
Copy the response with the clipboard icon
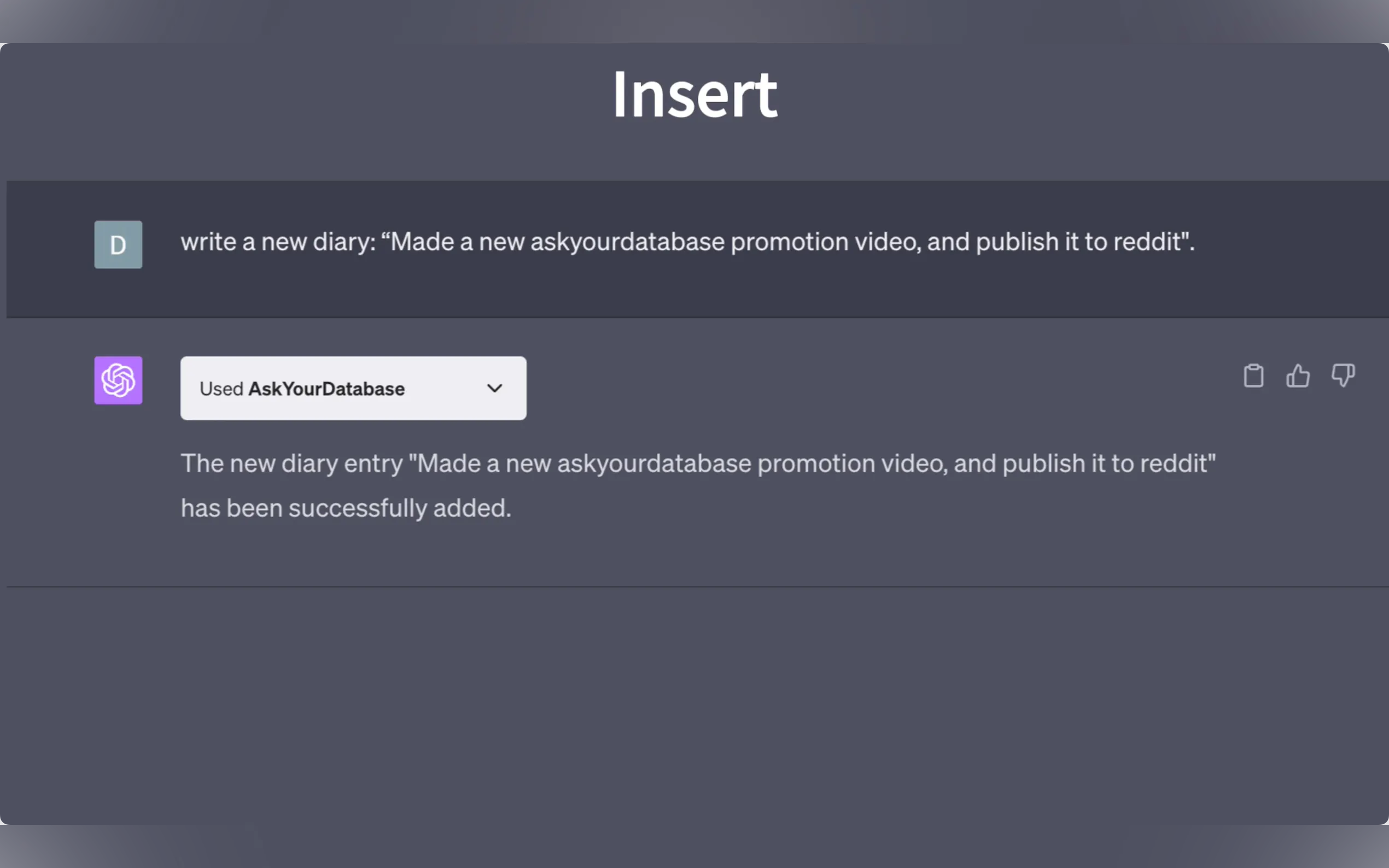[x=1253, y=376]
